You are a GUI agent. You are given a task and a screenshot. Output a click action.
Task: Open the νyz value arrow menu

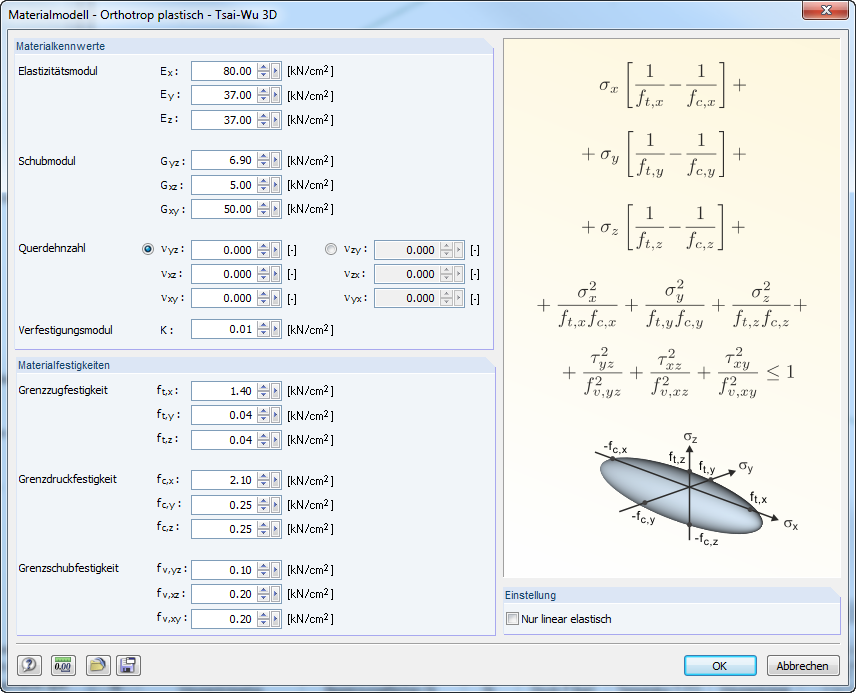276,250
